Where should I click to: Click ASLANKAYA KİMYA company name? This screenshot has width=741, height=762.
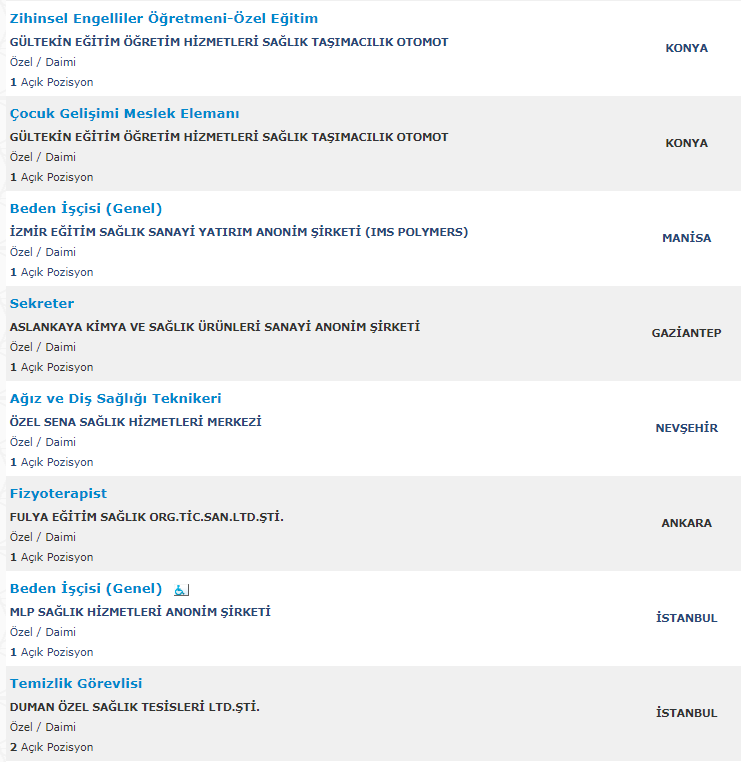(215, 327)
